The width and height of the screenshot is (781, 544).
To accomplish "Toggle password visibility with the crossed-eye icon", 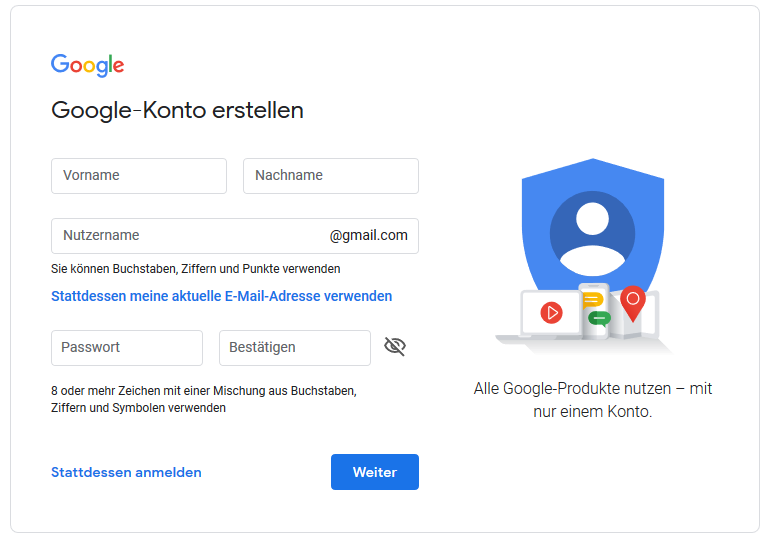I will click(x=395, y=347).
